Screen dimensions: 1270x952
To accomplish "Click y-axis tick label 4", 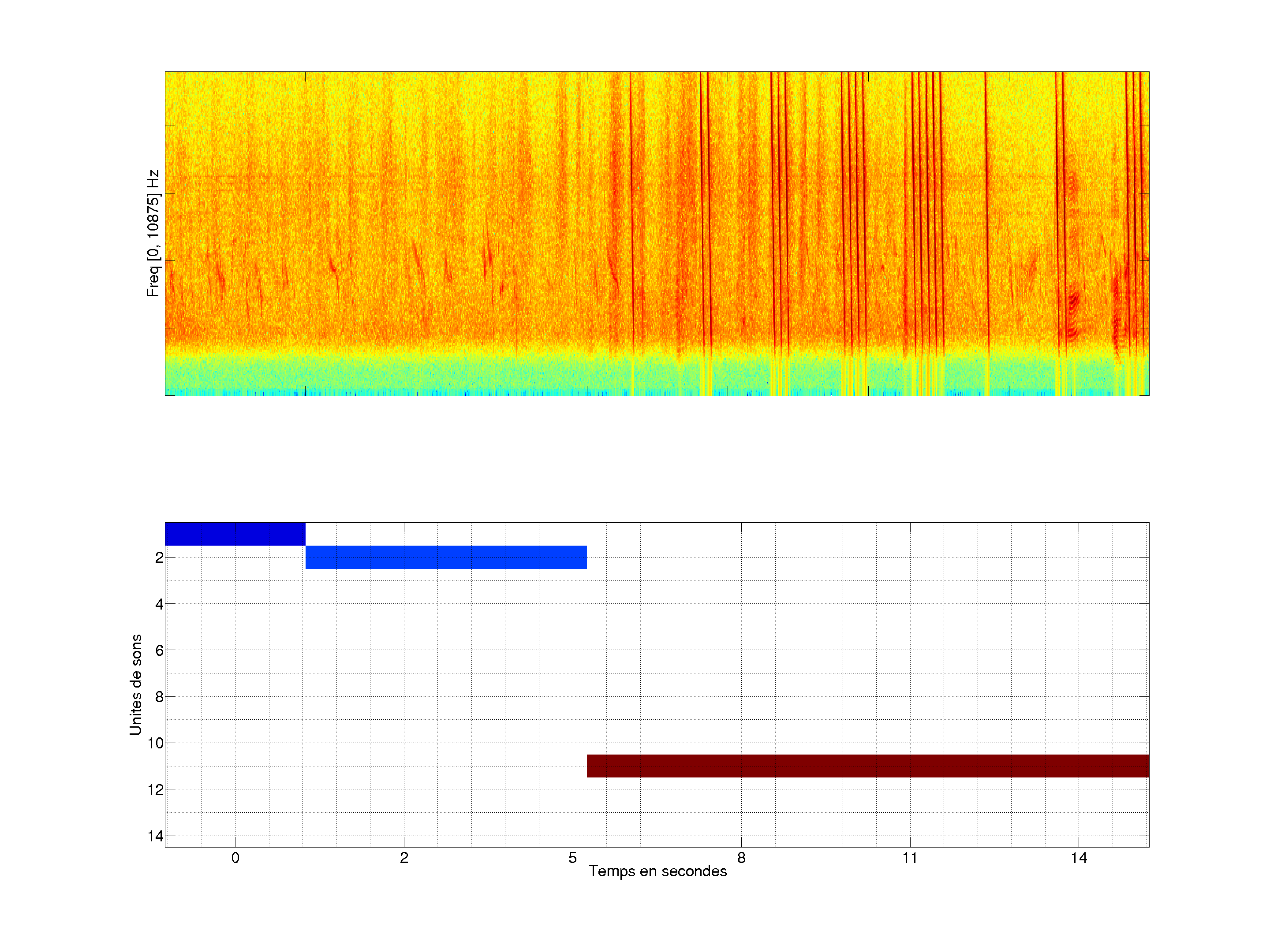I will pos(159,604).
